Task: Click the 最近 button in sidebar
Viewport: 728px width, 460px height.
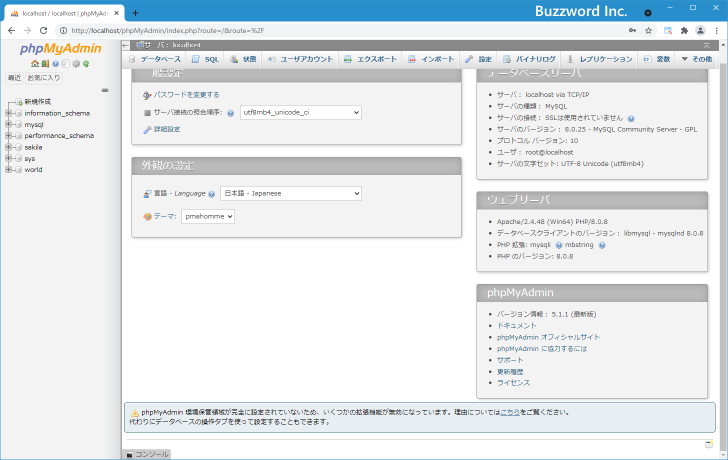Action: click(x=14, y=78)
